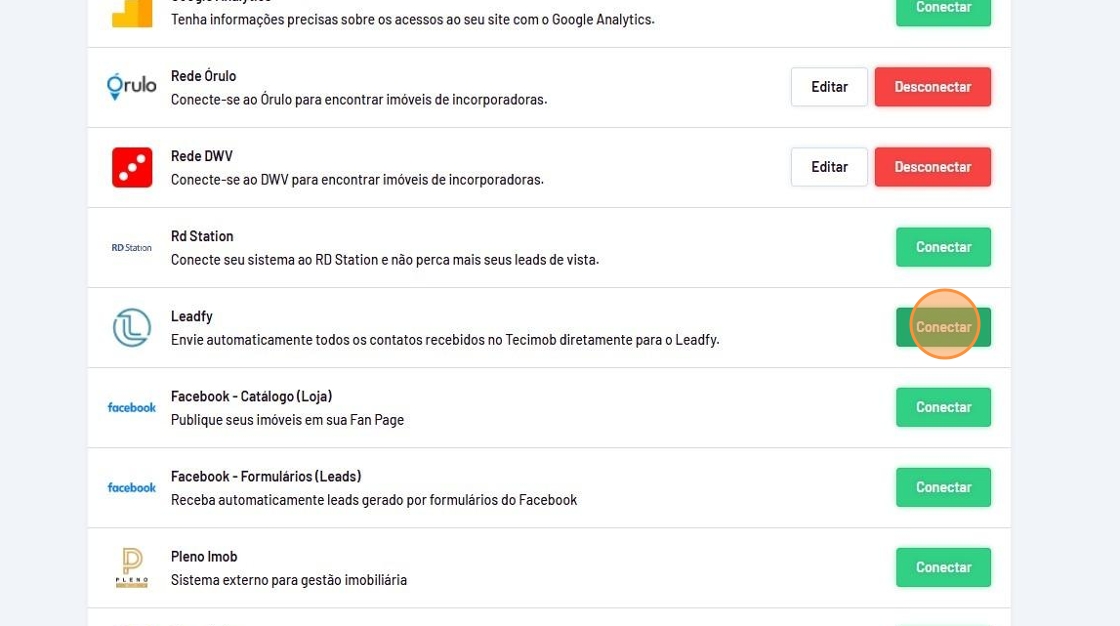Click the Facebook Formulários (Leads) logo
Image resolution: width=1120 pixels, height=626 pixels.
pos(132,487)
